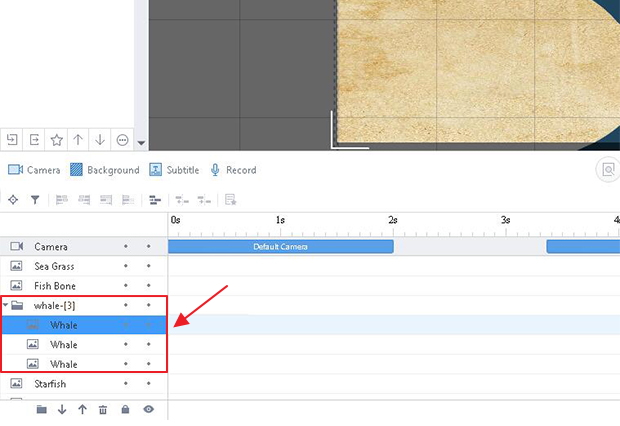Click the third greyed timeline align icon
Screen dimensions: 620x426
106,200
